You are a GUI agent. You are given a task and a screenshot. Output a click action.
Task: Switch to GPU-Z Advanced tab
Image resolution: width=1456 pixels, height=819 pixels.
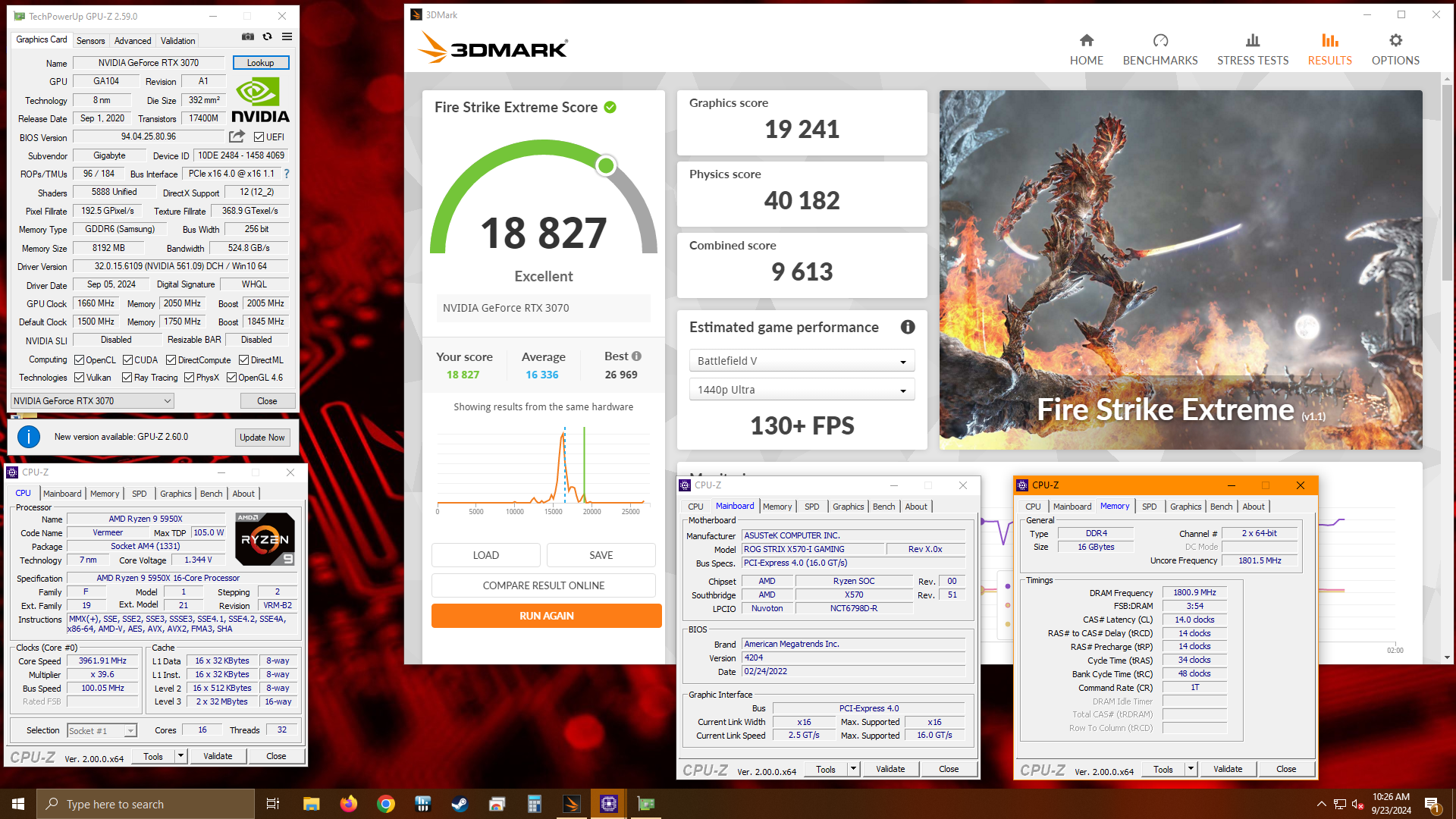pos(133,41)
